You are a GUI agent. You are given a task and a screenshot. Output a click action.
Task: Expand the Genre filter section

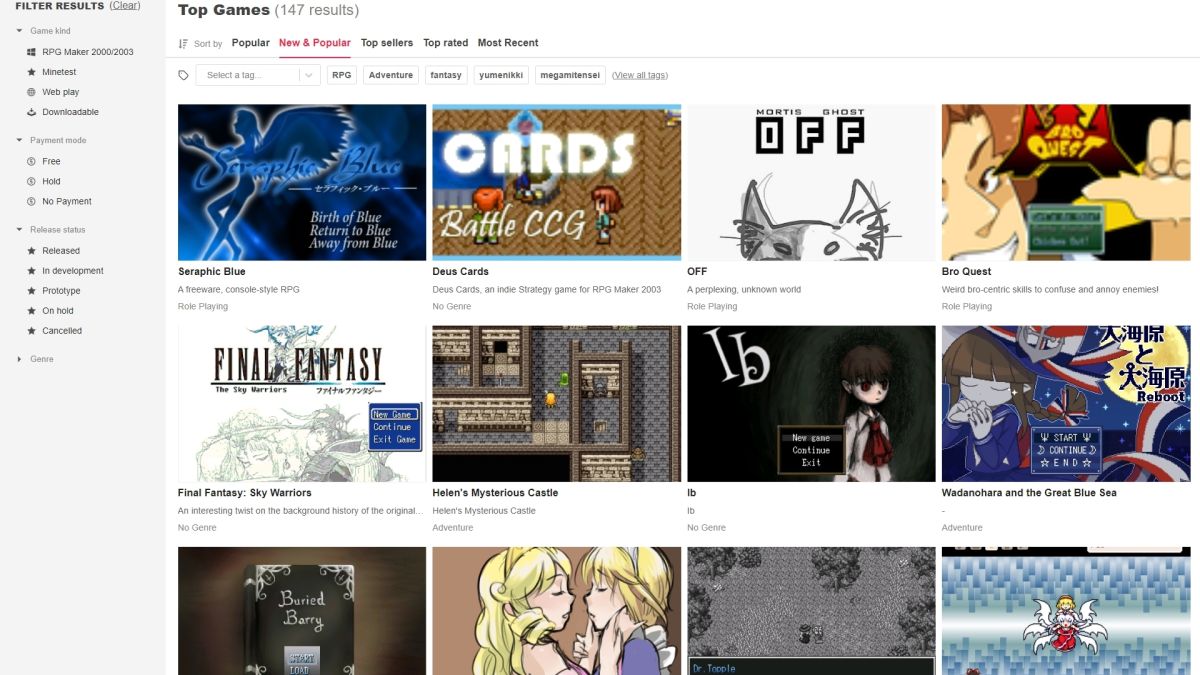[x=41, y=359]
